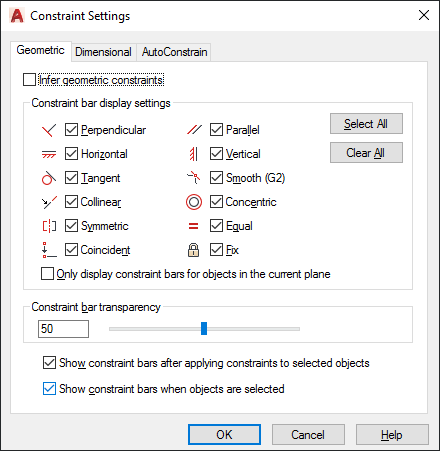Image resolution: width=440 pixels, height=451 pixels.
Task: Uncheck the Vertical constraint checkbox
Action: 216,154
